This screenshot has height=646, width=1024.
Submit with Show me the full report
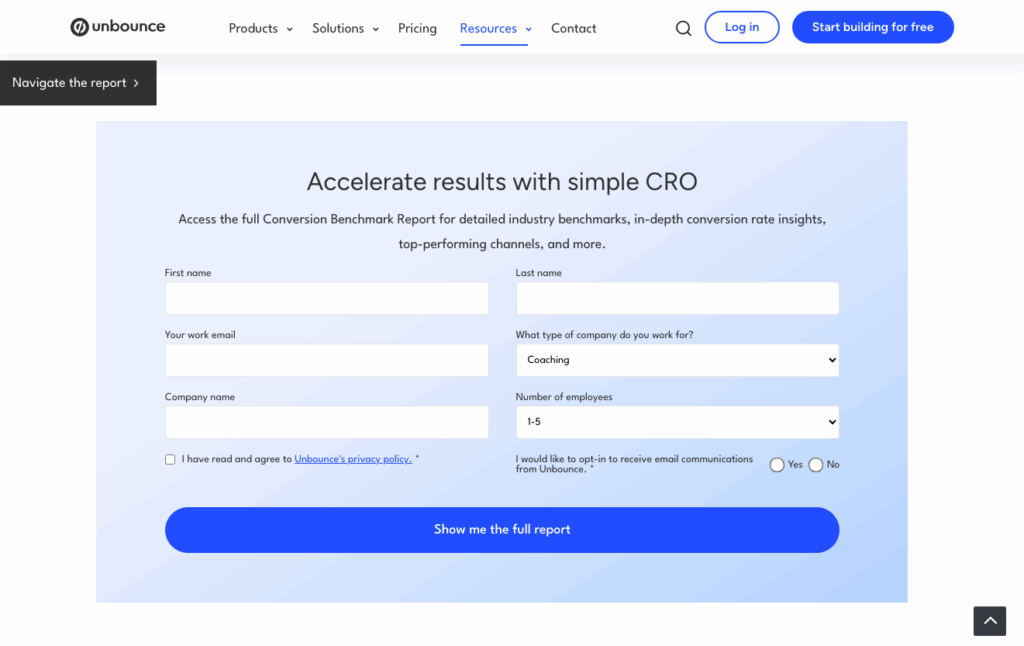click(x=501, y=530)
